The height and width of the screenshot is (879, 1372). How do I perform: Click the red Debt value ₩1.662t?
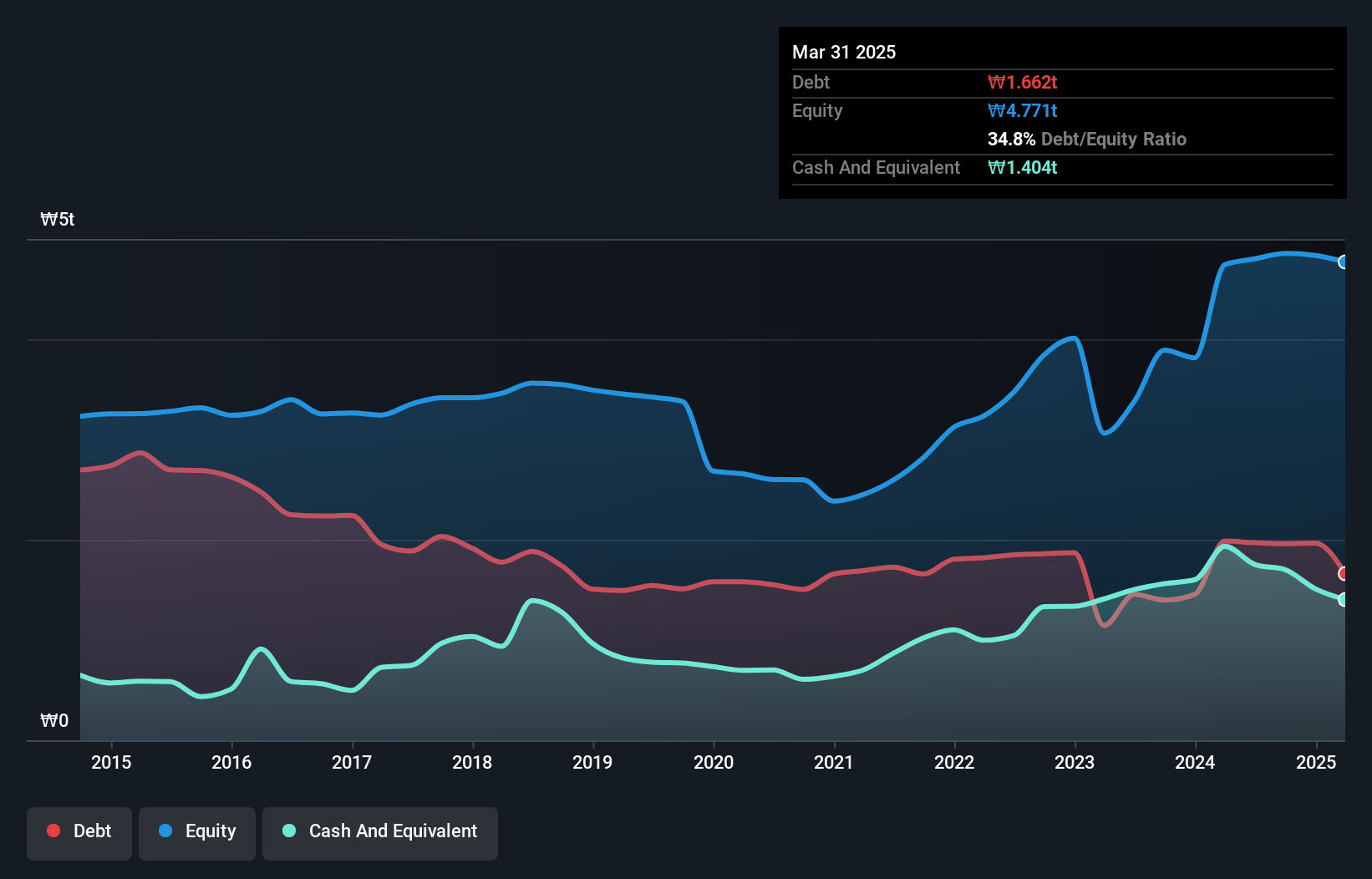click(x=1022, y=82)
